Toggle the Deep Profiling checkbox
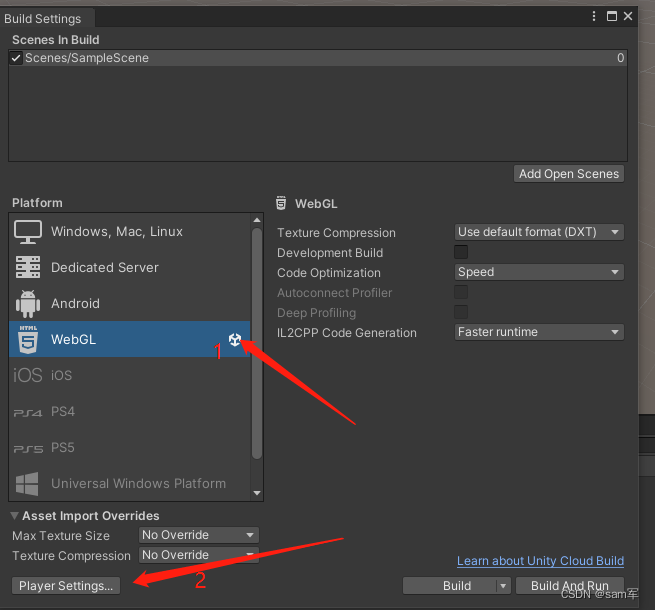Screen dimensions: 655x610 tap(461, 313)
